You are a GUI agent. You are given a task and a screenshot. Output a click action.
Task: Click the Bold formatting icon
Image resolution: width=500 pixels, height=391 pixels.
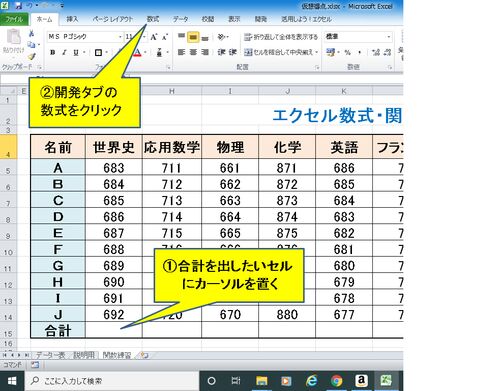coord(52,52)
